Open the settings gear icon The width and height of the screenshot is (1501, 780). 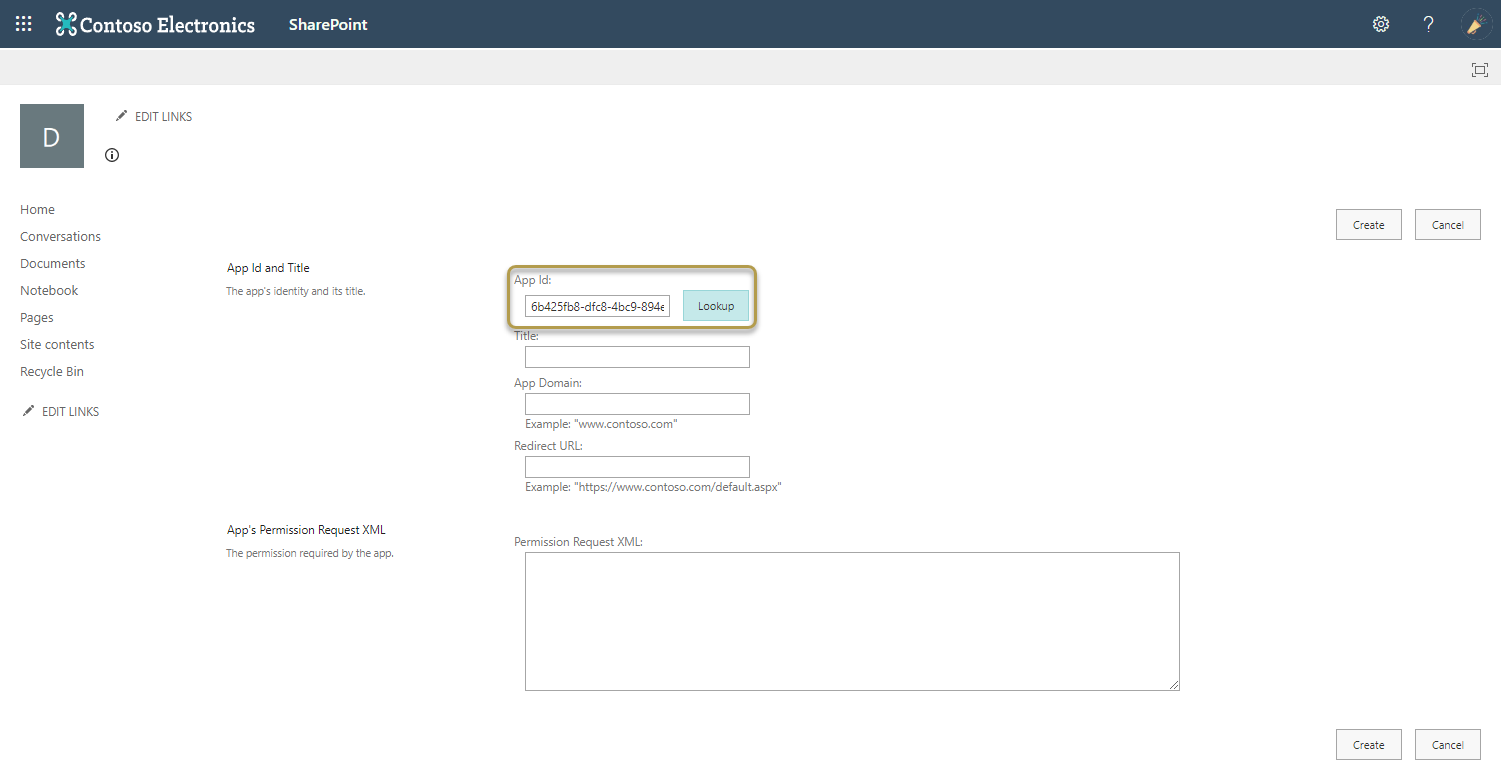[x=1381, y=24]
